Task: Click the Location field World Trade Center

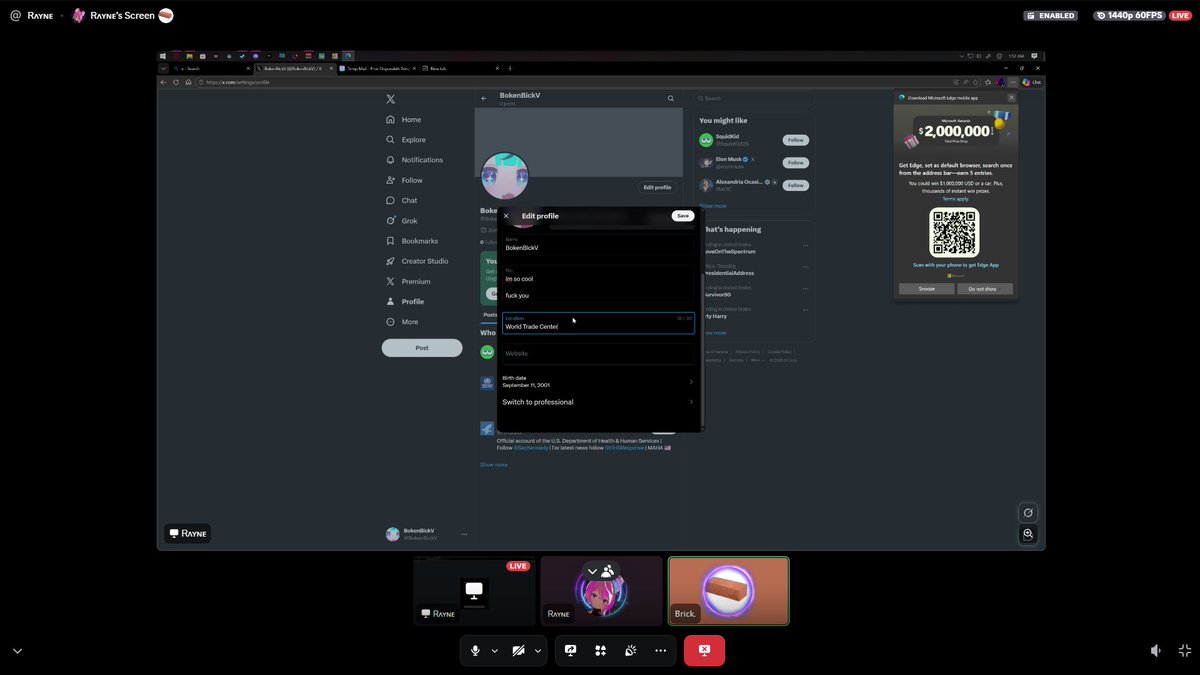Action: coord(598,323)
